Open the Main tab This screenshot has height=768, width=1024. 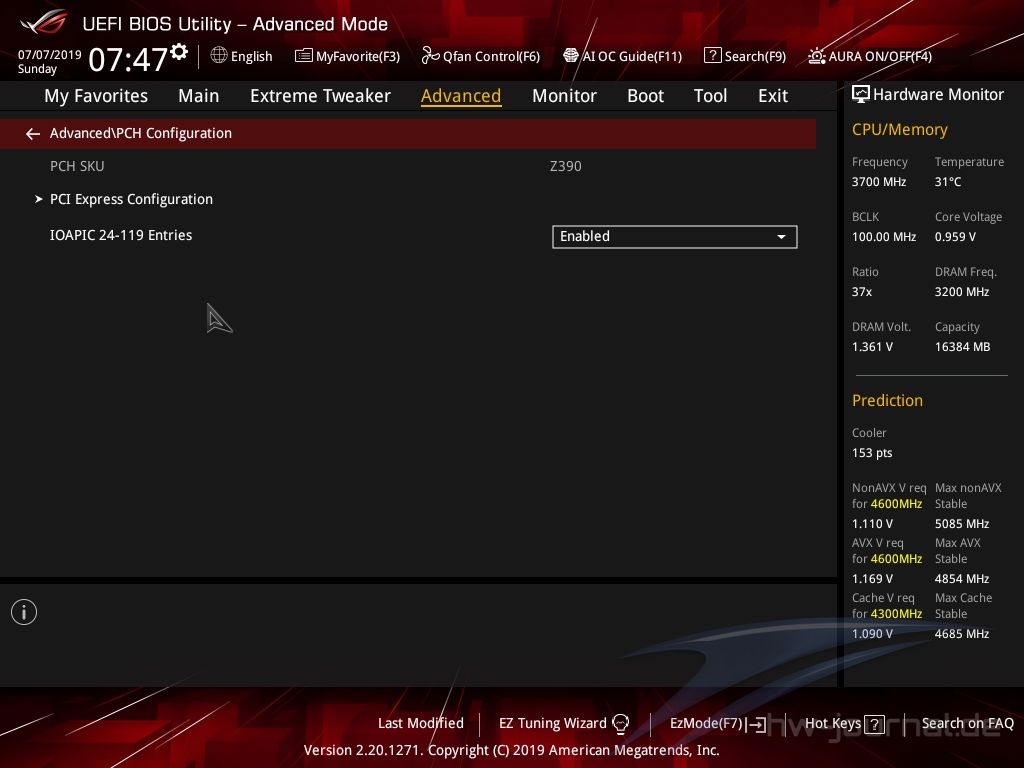[x=199, y=96]
